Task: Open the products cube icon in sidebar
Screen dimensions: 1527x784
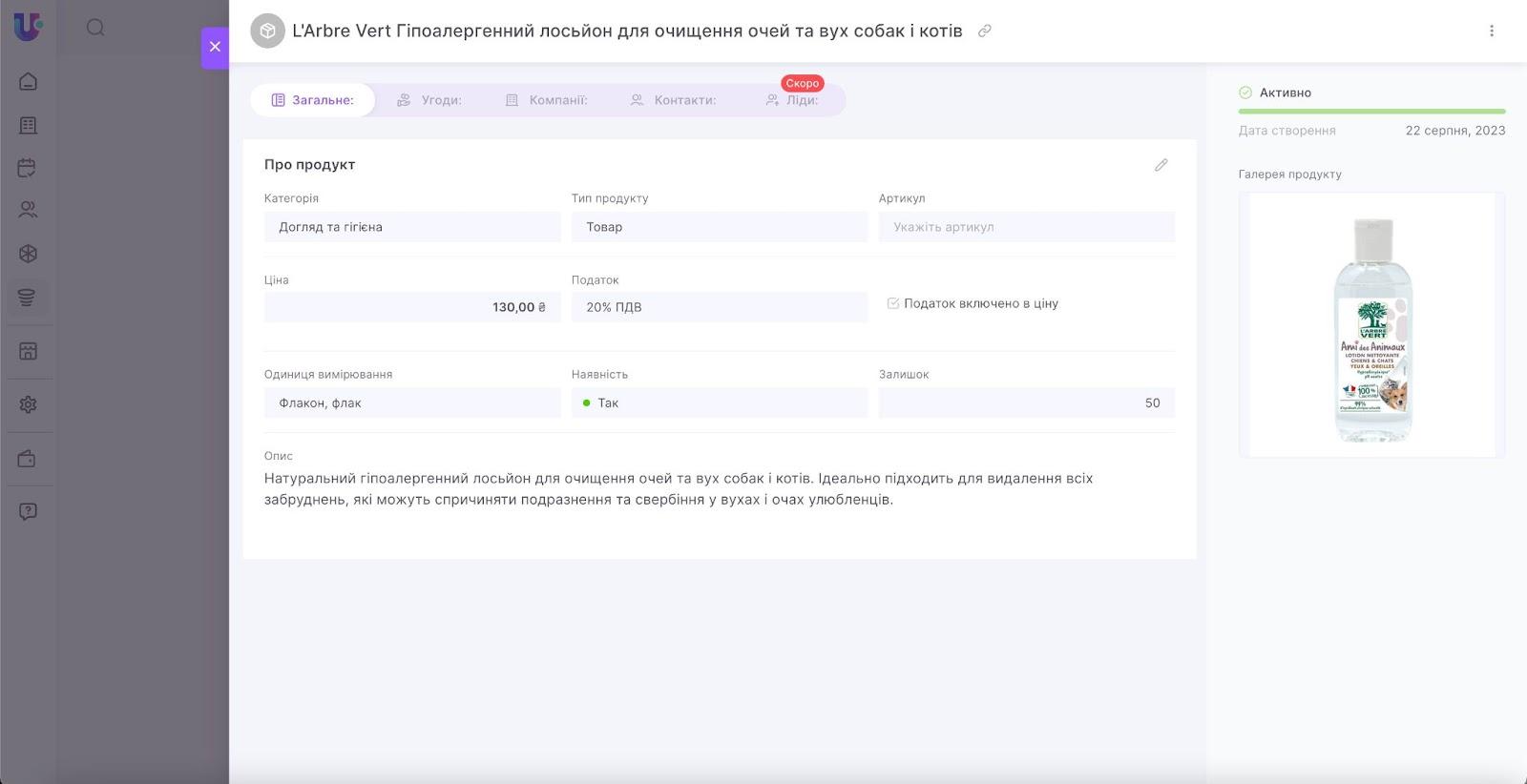Action: pos(28,254)
